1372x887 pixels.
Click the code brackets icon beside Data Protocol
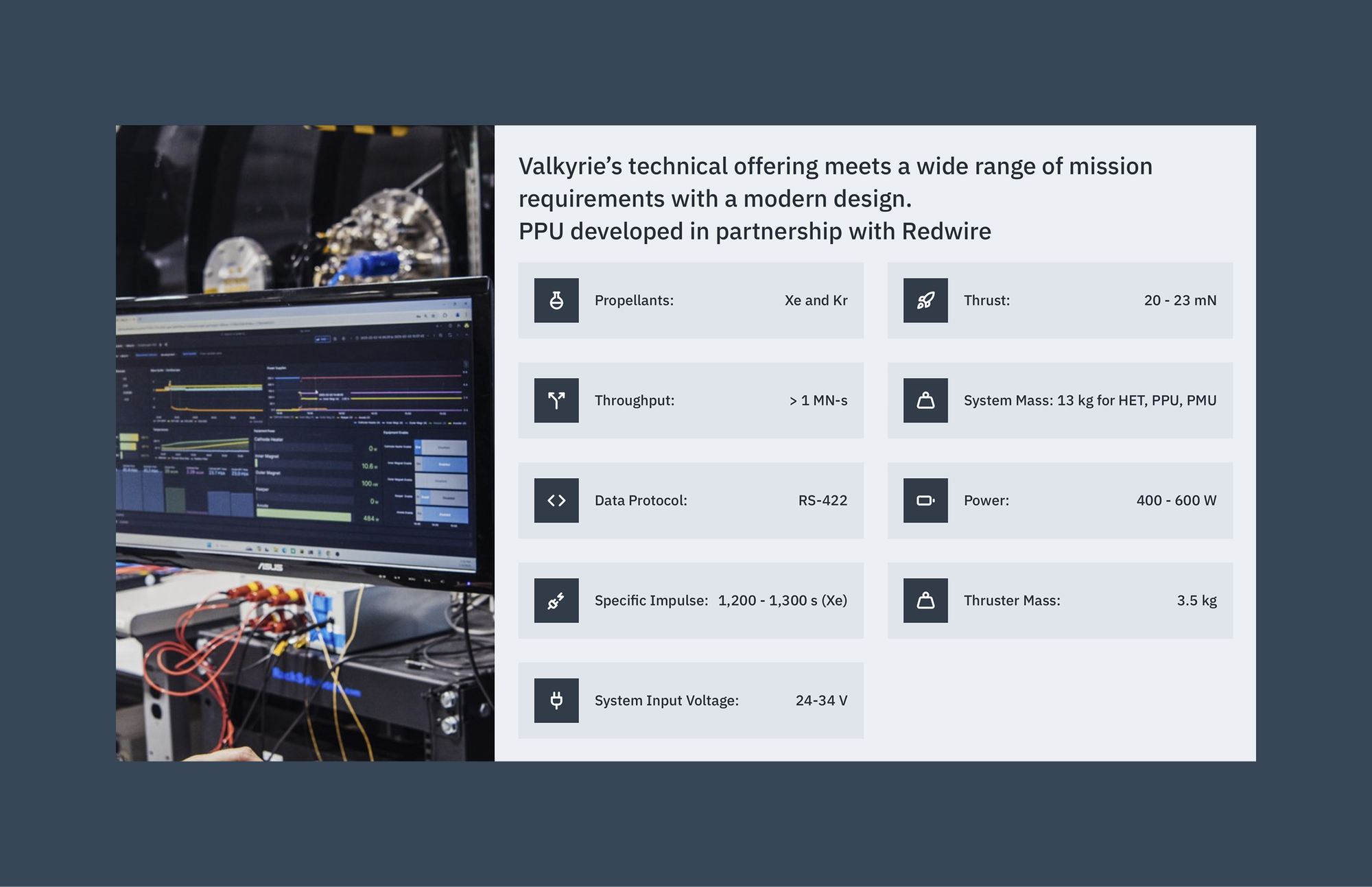pyautogui.click(x=556, y=501)
